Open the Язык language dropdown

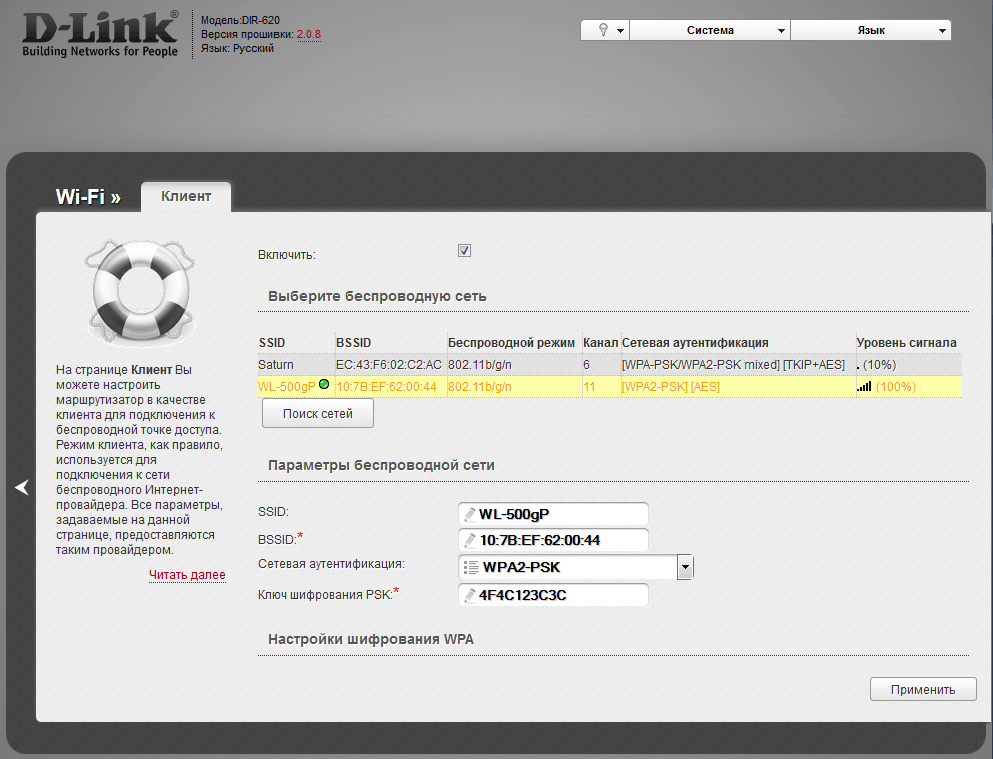click(871, 30)
